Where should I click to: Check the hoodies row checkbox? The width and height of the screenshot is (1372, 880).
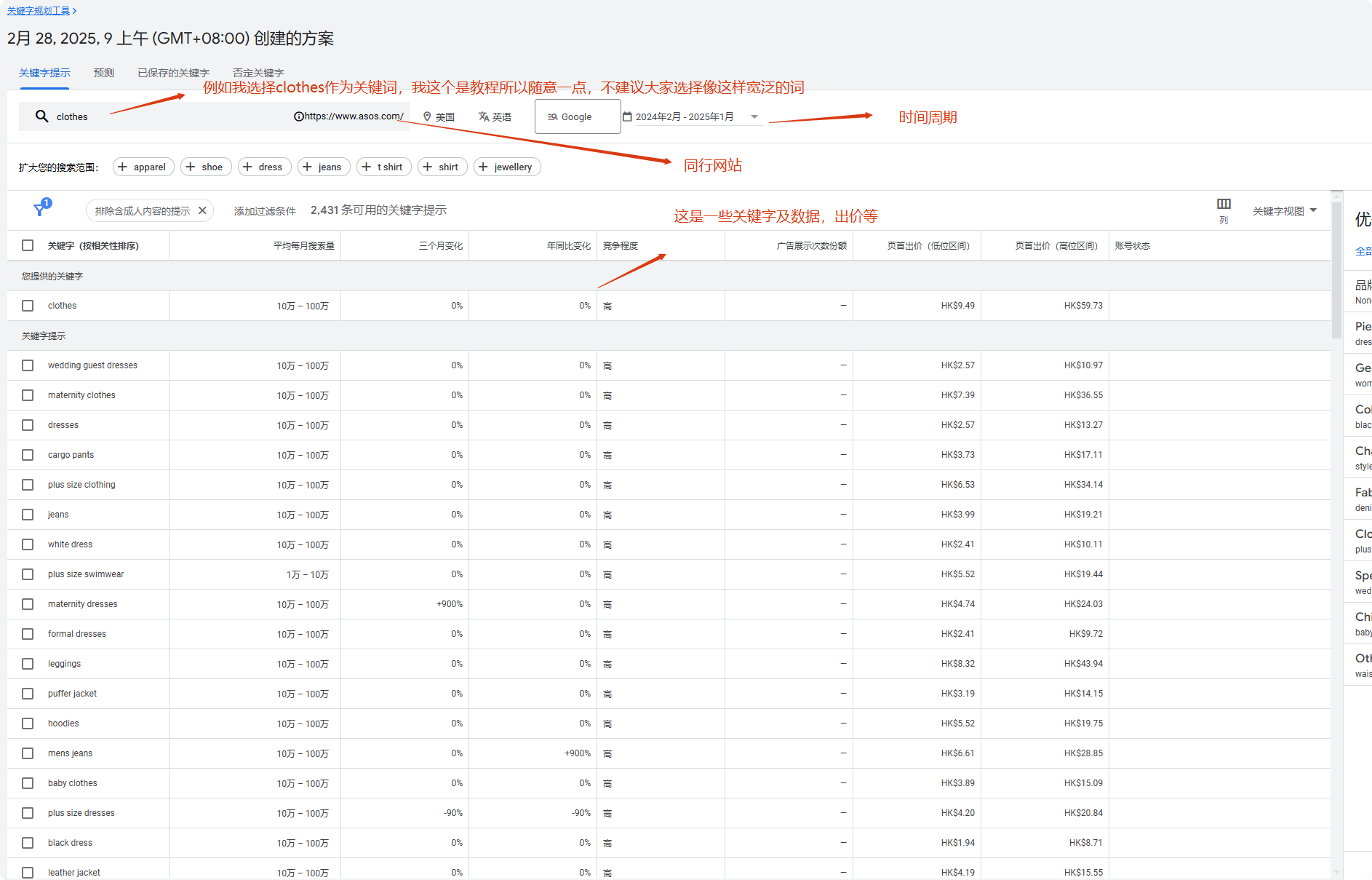[x=28, y=724]
